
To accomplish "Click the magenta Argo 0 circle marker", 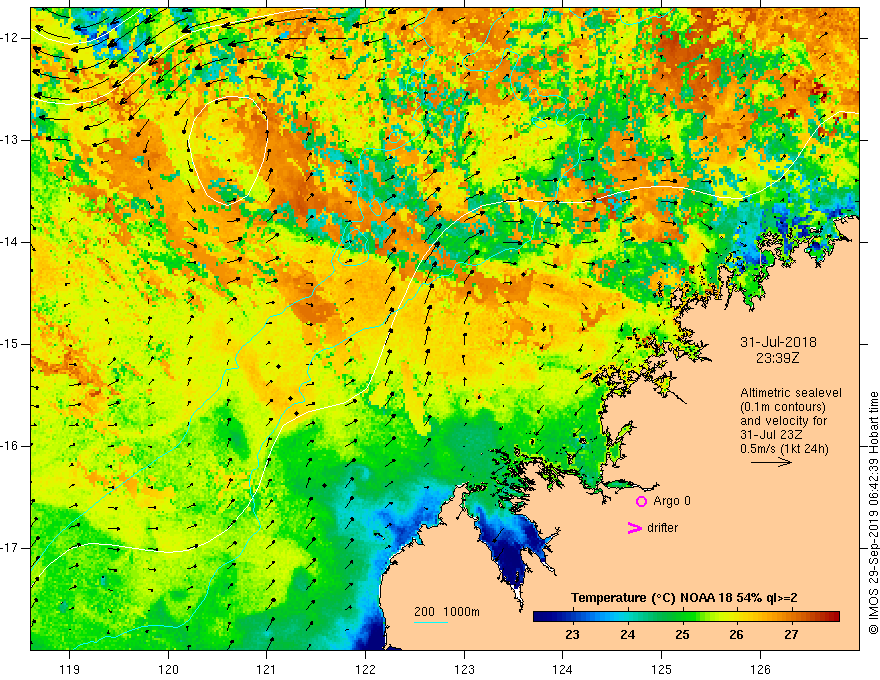I will pos(641,502).
